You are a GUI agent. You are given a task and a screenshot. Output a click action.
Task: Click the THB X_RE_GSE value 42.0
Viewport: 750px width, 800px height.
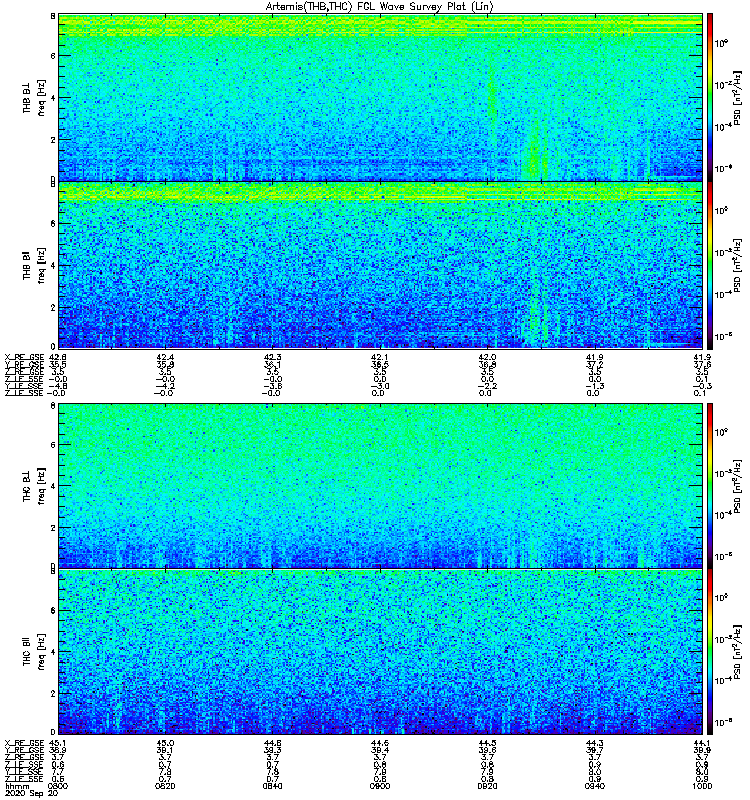coord(487,357)
